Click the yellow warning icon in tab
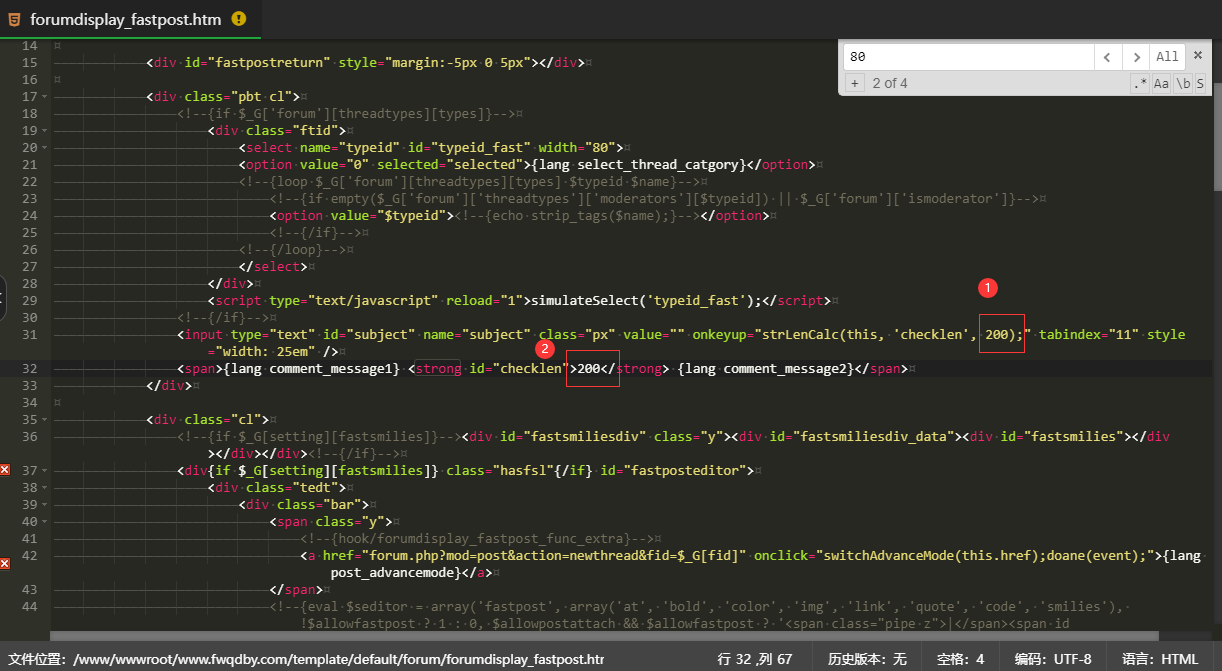Viewport: 1222px width, 671px height. pyautogui.click(x=238, y=18)
